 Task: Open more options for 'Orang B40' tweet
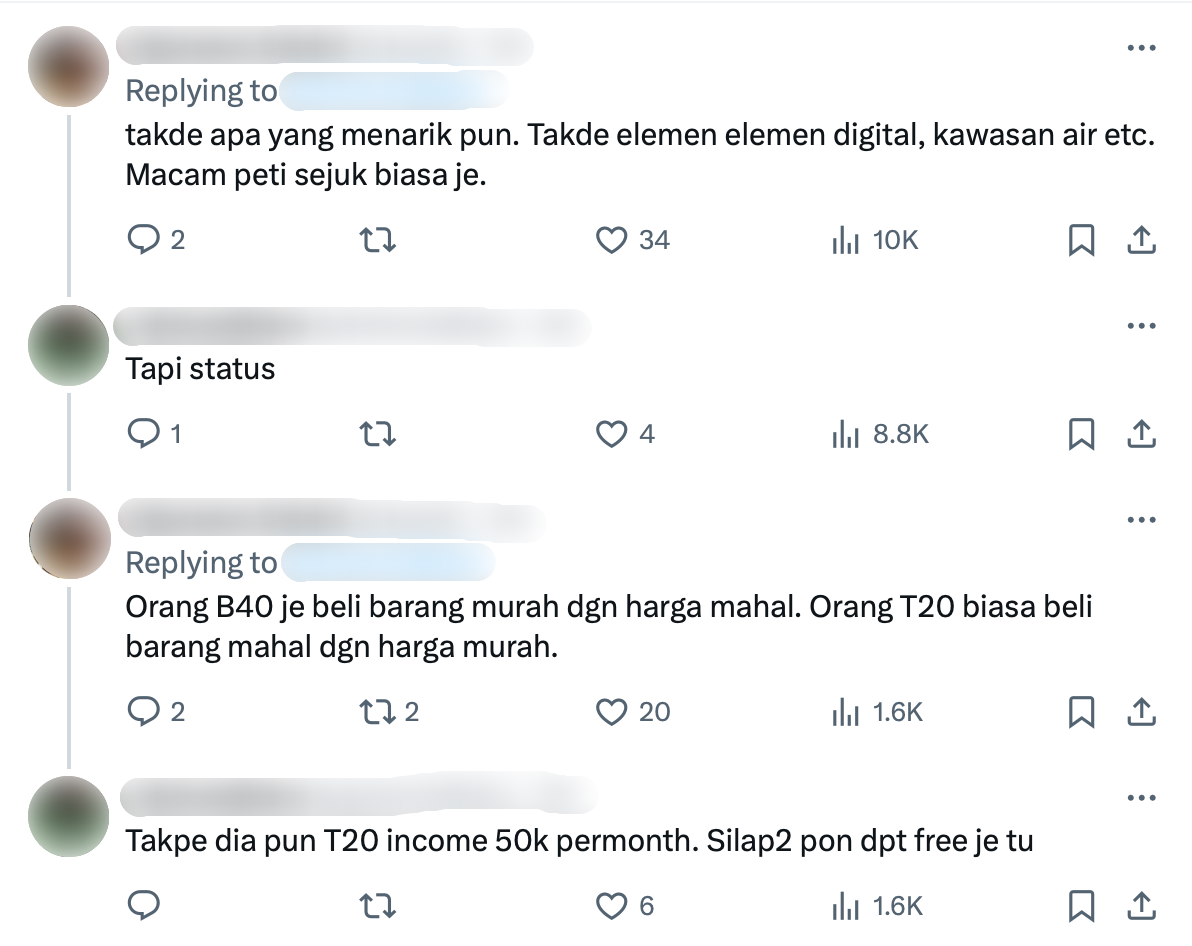click(x=1141, y=520)
